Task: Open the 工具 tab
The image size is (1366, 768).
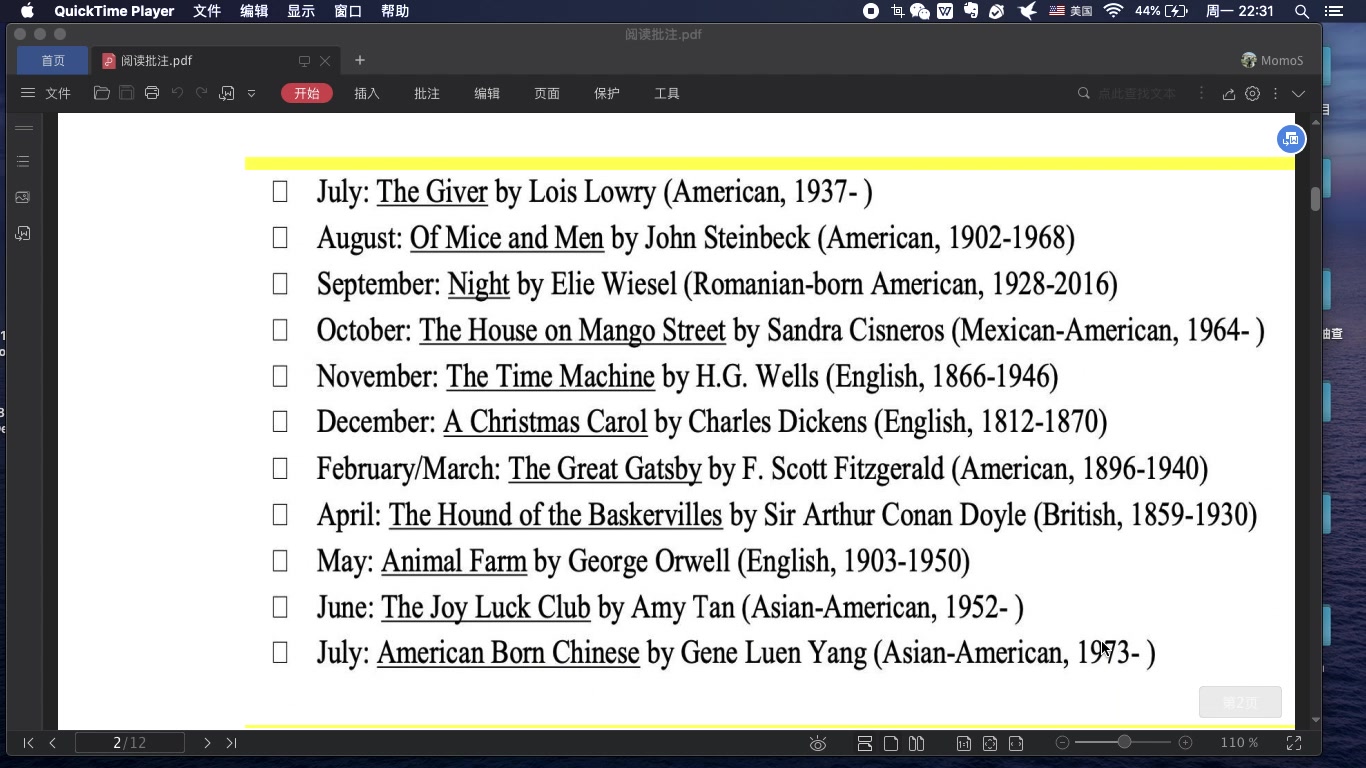Action: 667,93
